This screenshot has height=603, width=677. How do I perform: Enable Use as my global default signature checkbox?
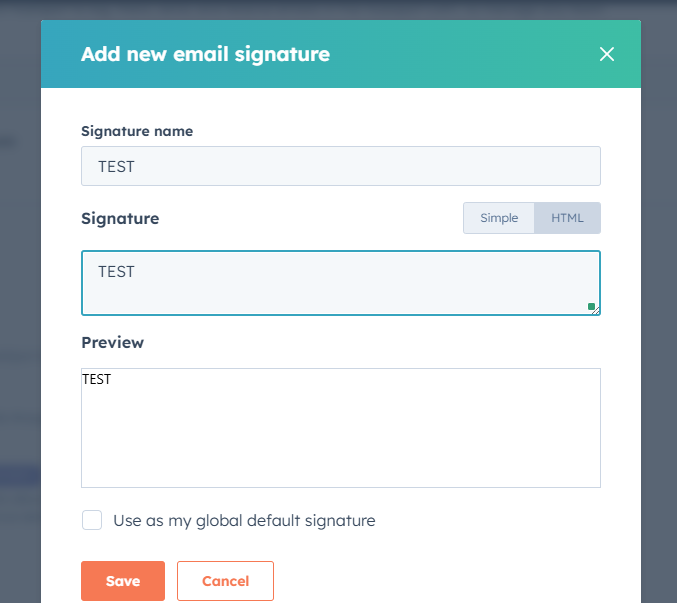tap(92, 520)
